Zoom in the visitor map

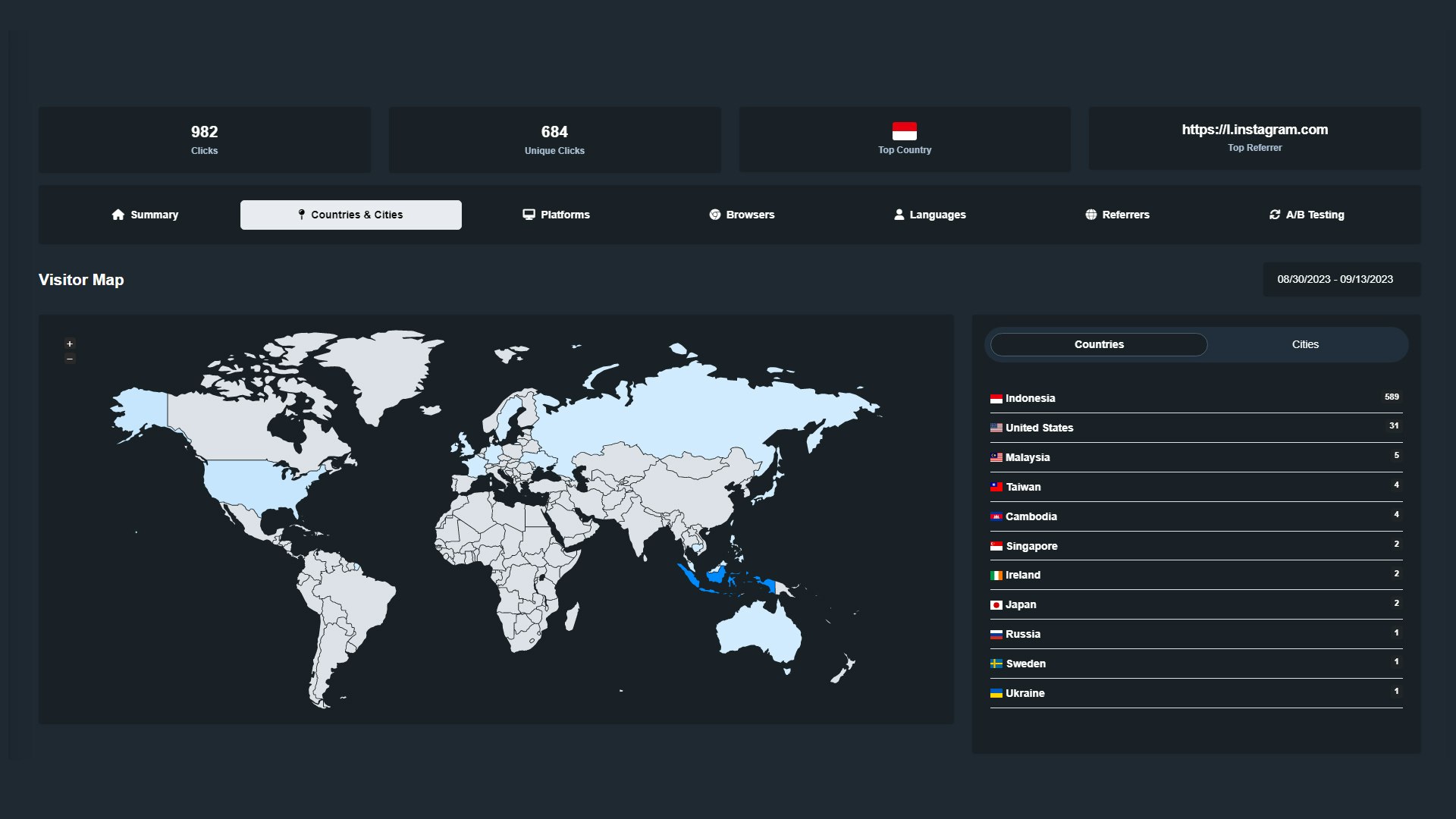tap(70, 344)
